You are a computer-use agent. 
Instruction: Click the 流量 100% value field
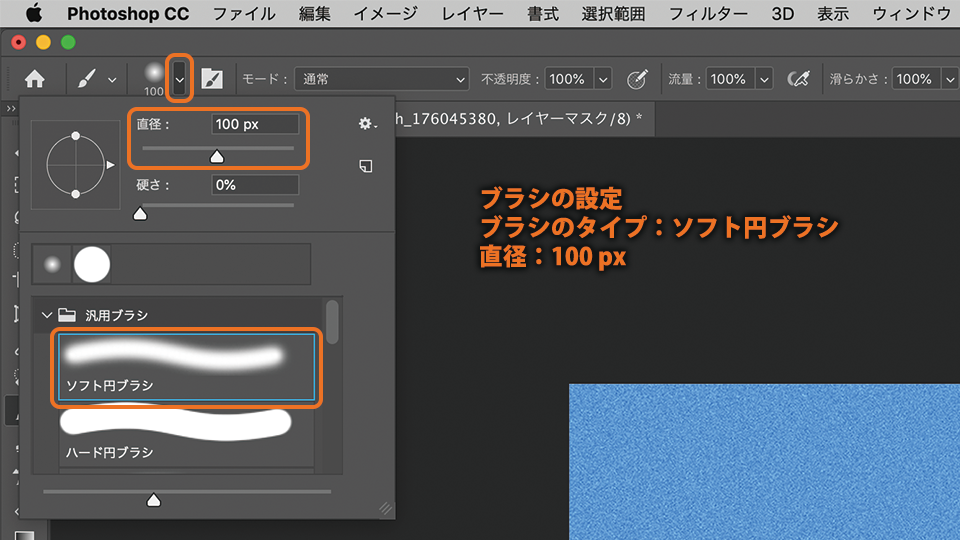(730, 79)
